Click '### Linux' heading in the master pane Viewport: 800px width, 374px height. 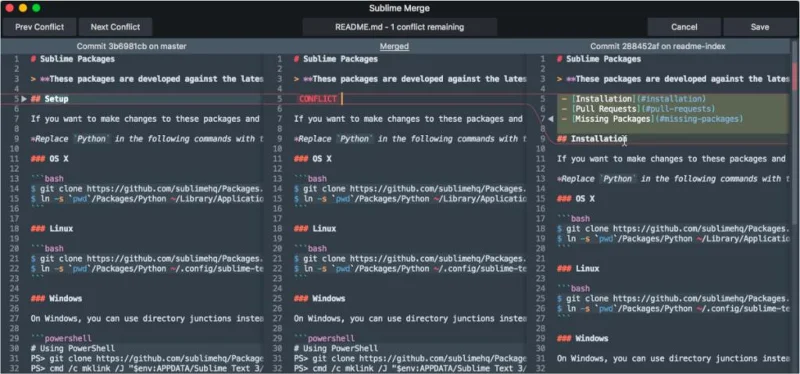(x=52, y=229)
